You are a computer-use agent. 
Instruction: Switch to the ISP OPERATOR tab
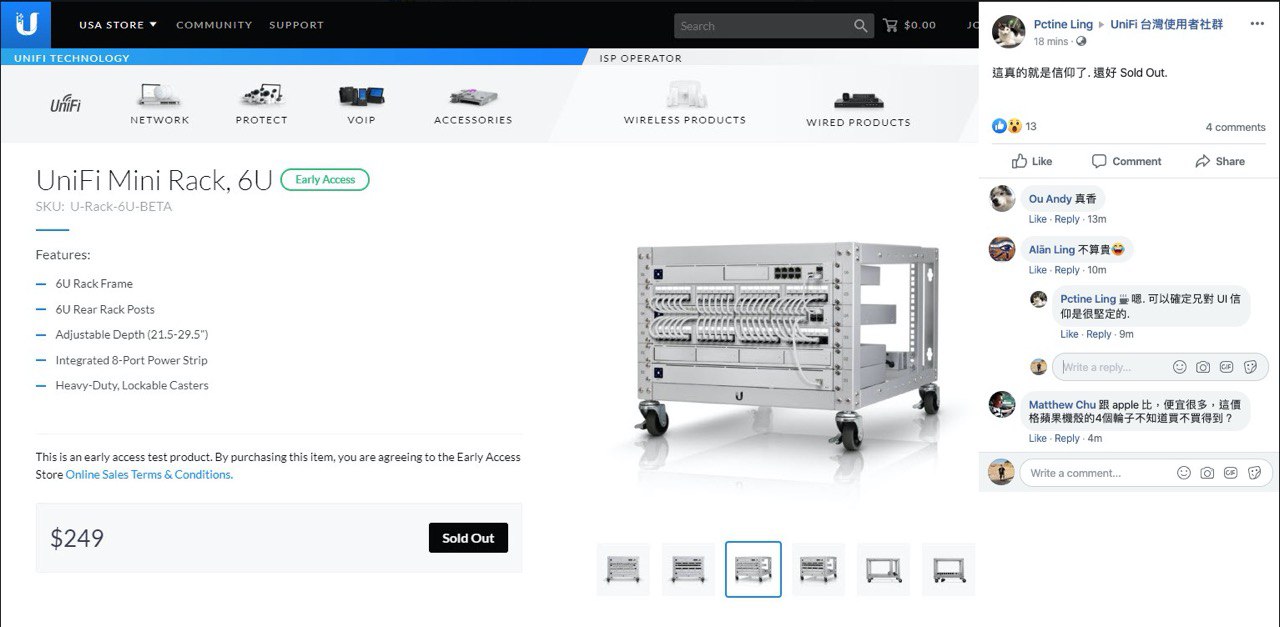coord(640,58)
